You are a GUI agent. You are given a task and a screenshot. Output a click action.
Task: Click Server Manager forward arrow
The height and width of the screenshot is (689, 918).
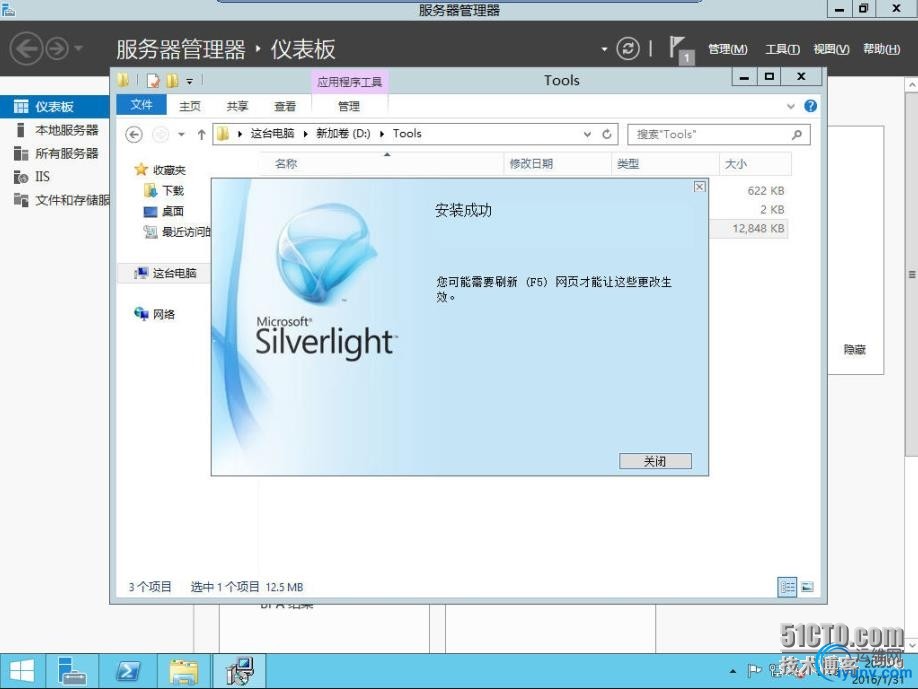[57, 49]
